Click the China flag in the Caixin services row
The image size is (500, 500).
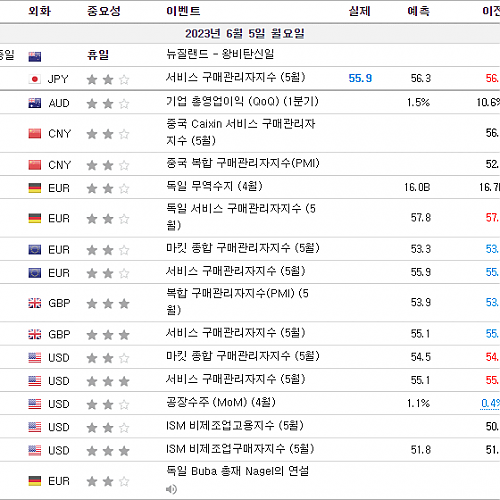pyautogui.click(x=35, y=134)
